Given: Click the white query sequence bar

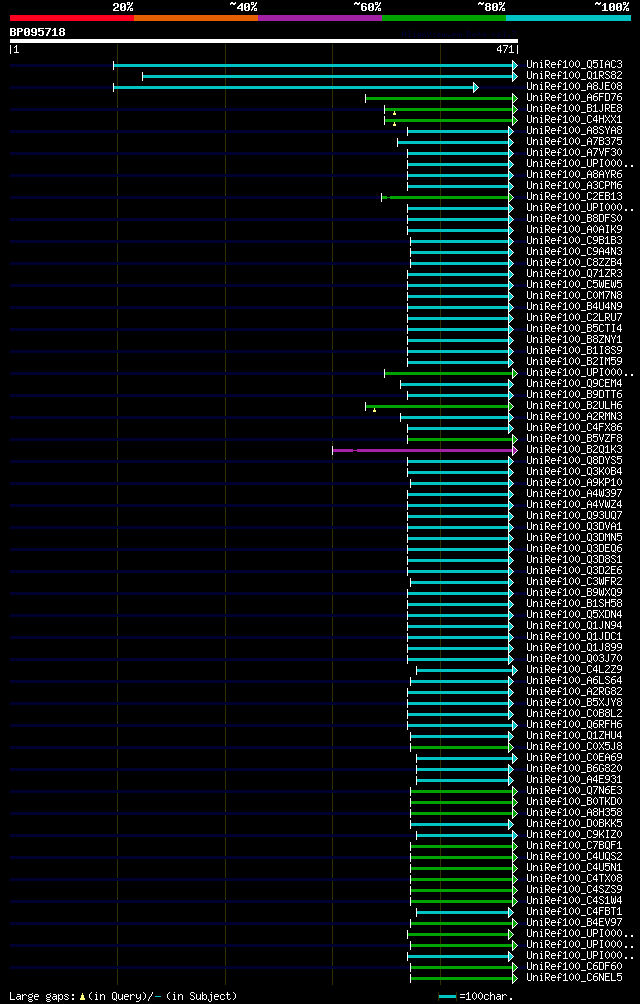Looking at the screenshot, I should point(264,41).
